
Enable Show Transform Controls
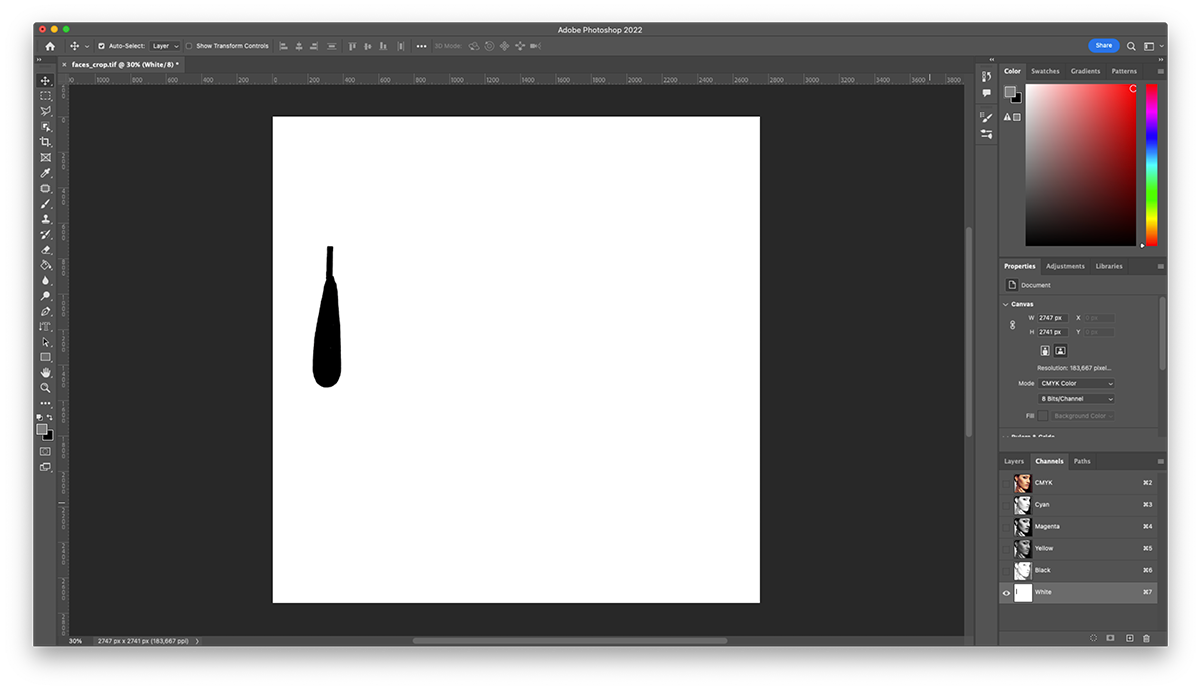(189, 45)
